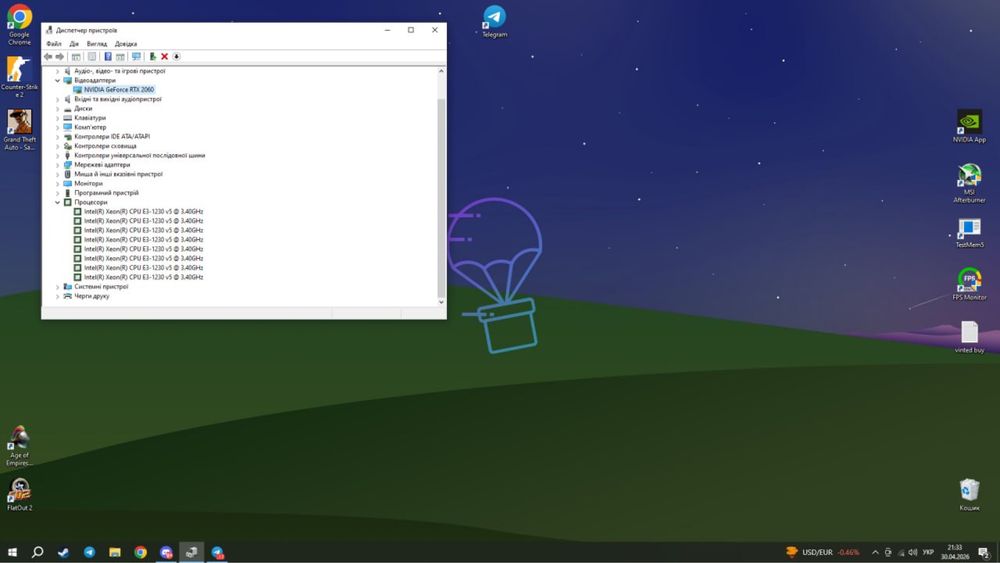Viewport: 1000px width, 563px height.
Task: Select the Telegram desktop shortcut
Action: [x=494, y=21]
